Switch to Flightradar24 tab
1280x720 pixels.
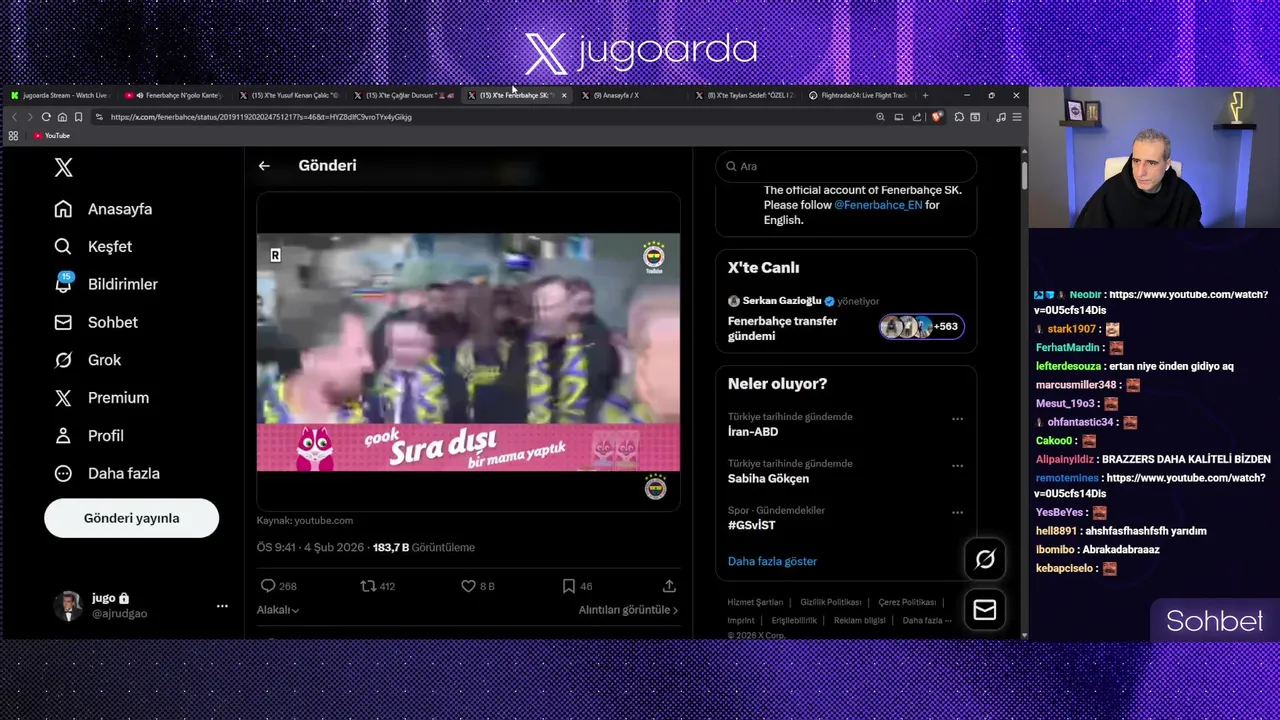[x=860, y=95]
